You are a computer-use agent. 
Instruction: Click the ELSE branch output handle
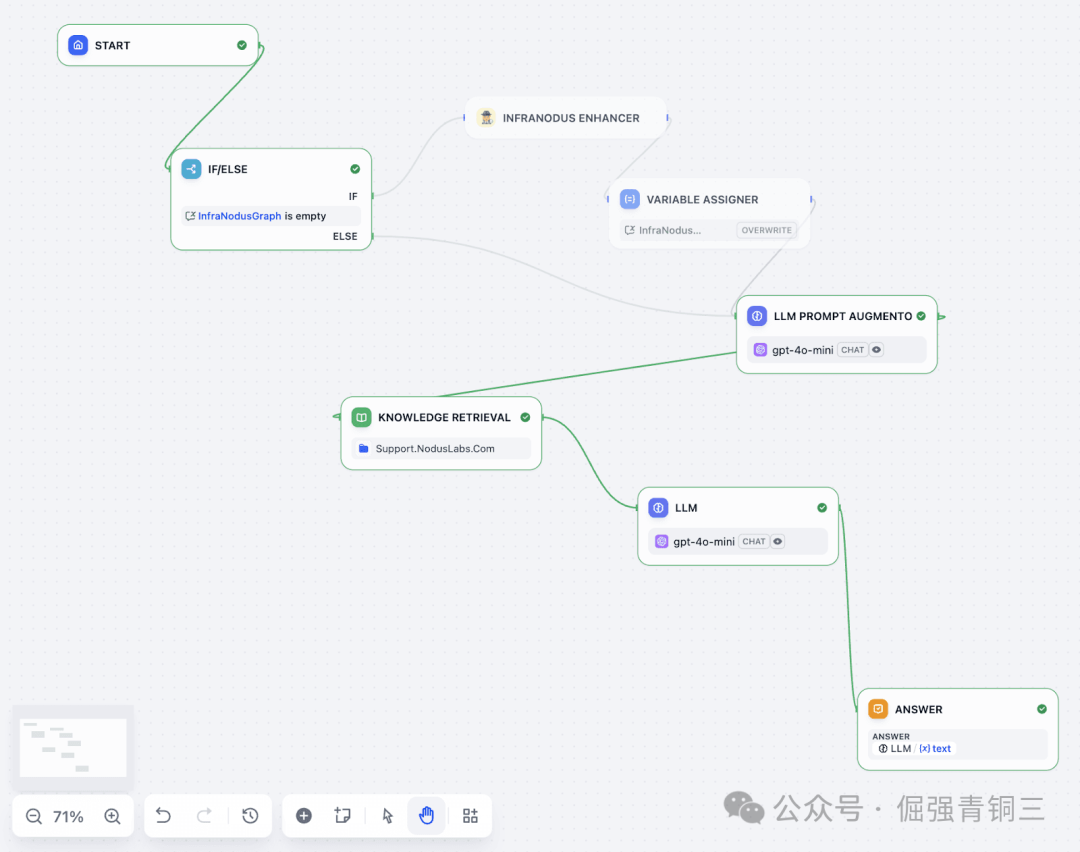(373, 236)
